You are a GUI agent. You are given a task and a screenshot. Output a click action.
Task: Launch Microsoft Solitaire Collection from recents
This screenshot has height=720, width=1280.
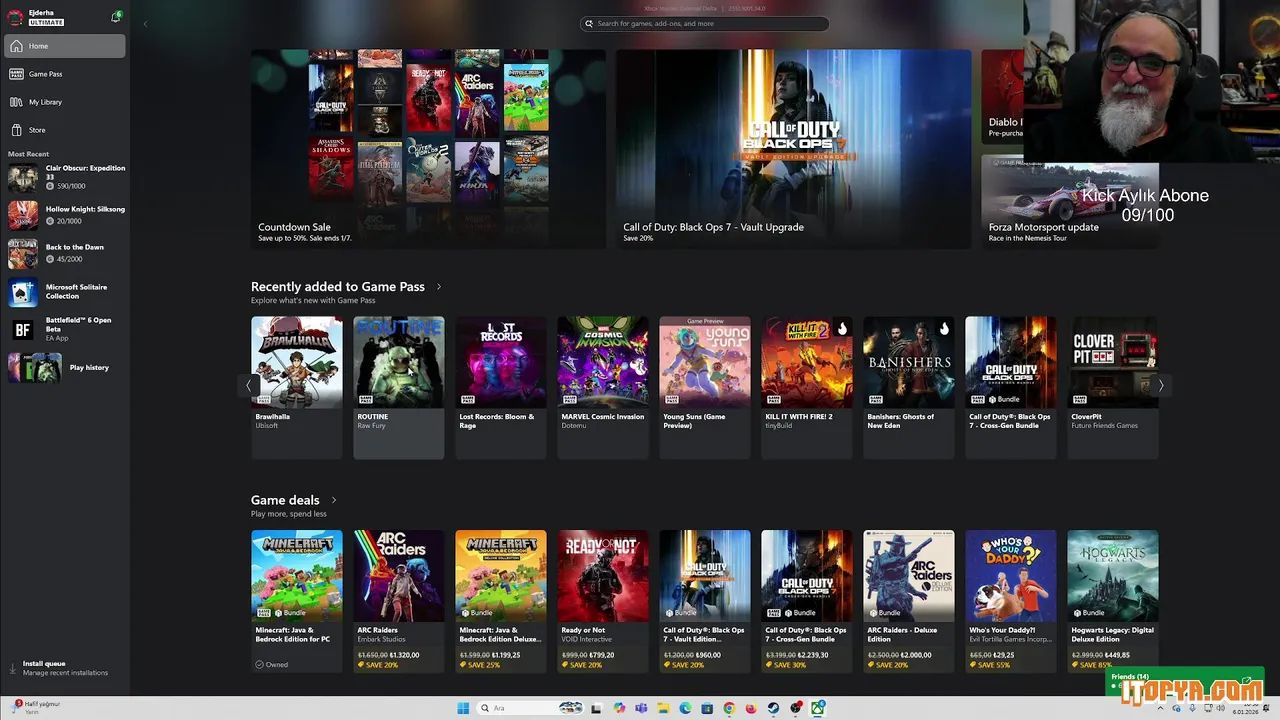pyautogui.click(x=22, y=292)
